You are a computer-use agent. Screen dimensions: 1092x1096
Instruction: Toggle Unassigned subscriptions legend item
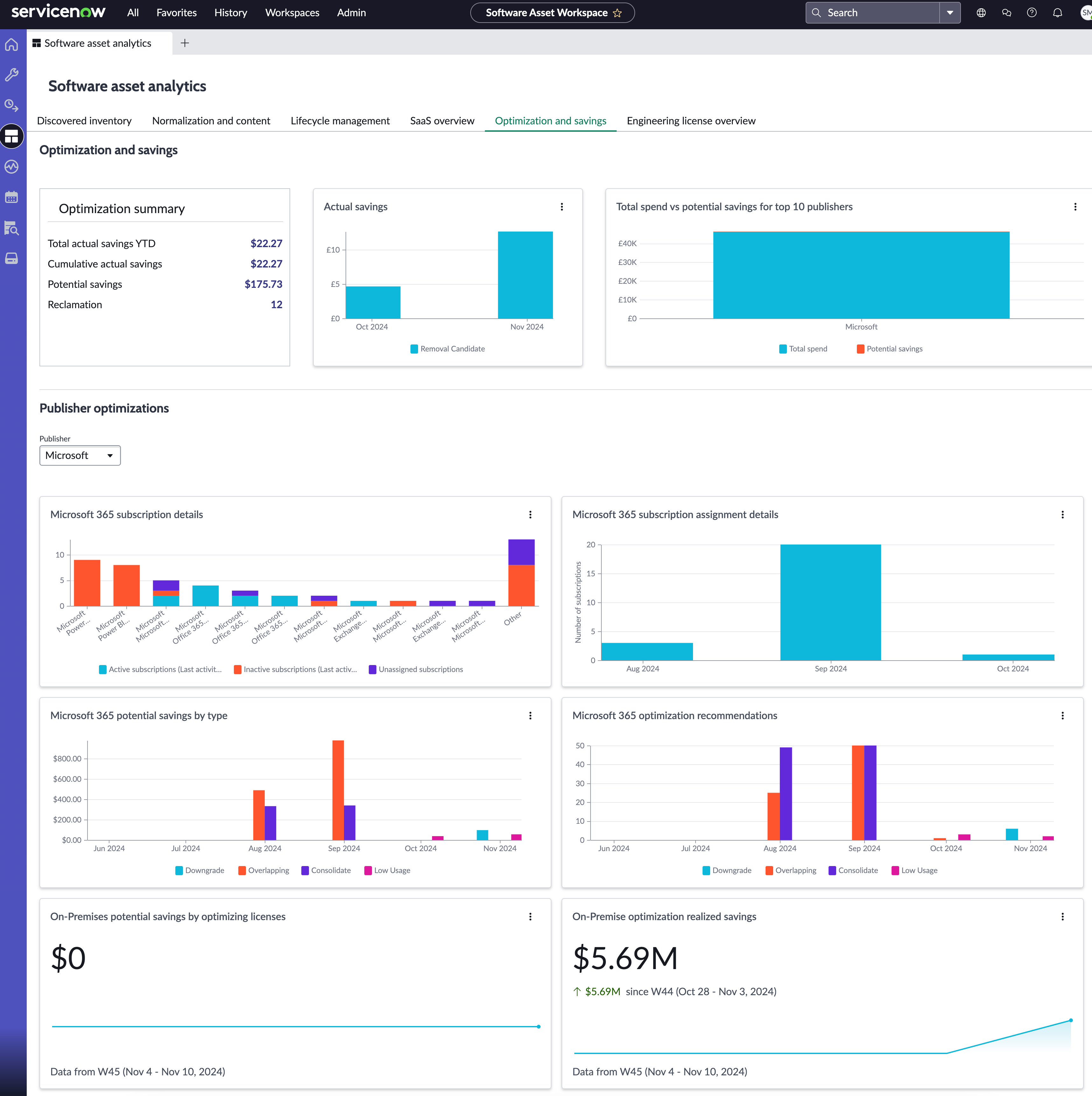point(416,669)
